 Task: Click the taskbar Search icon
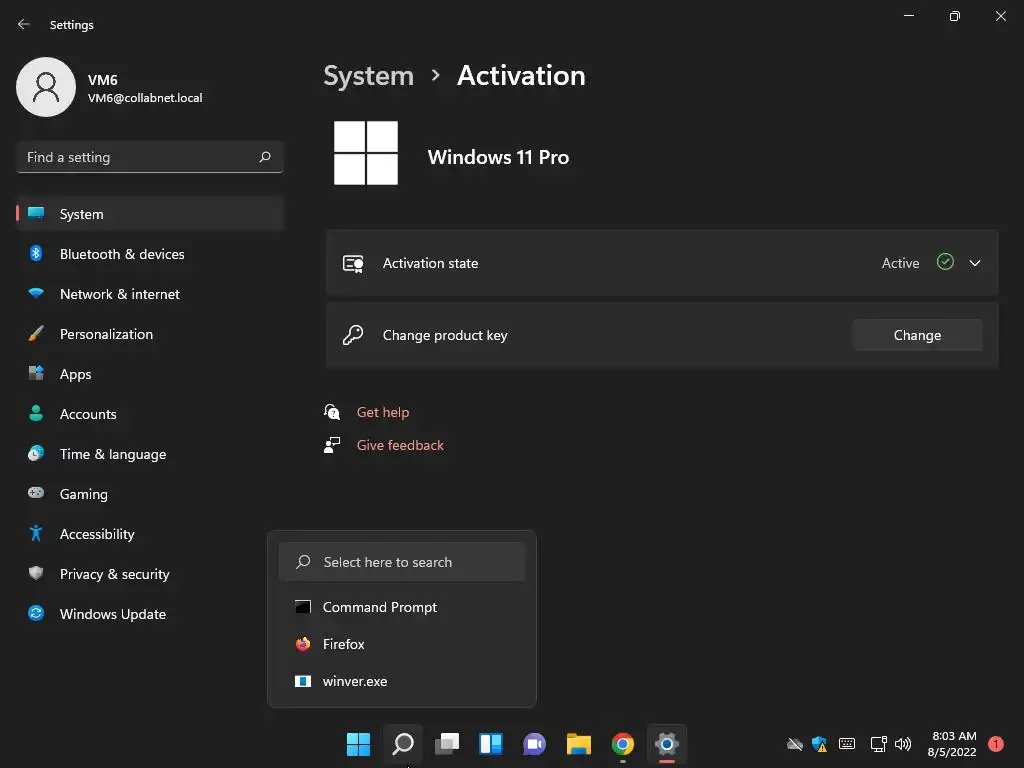(x=402, y=744)
